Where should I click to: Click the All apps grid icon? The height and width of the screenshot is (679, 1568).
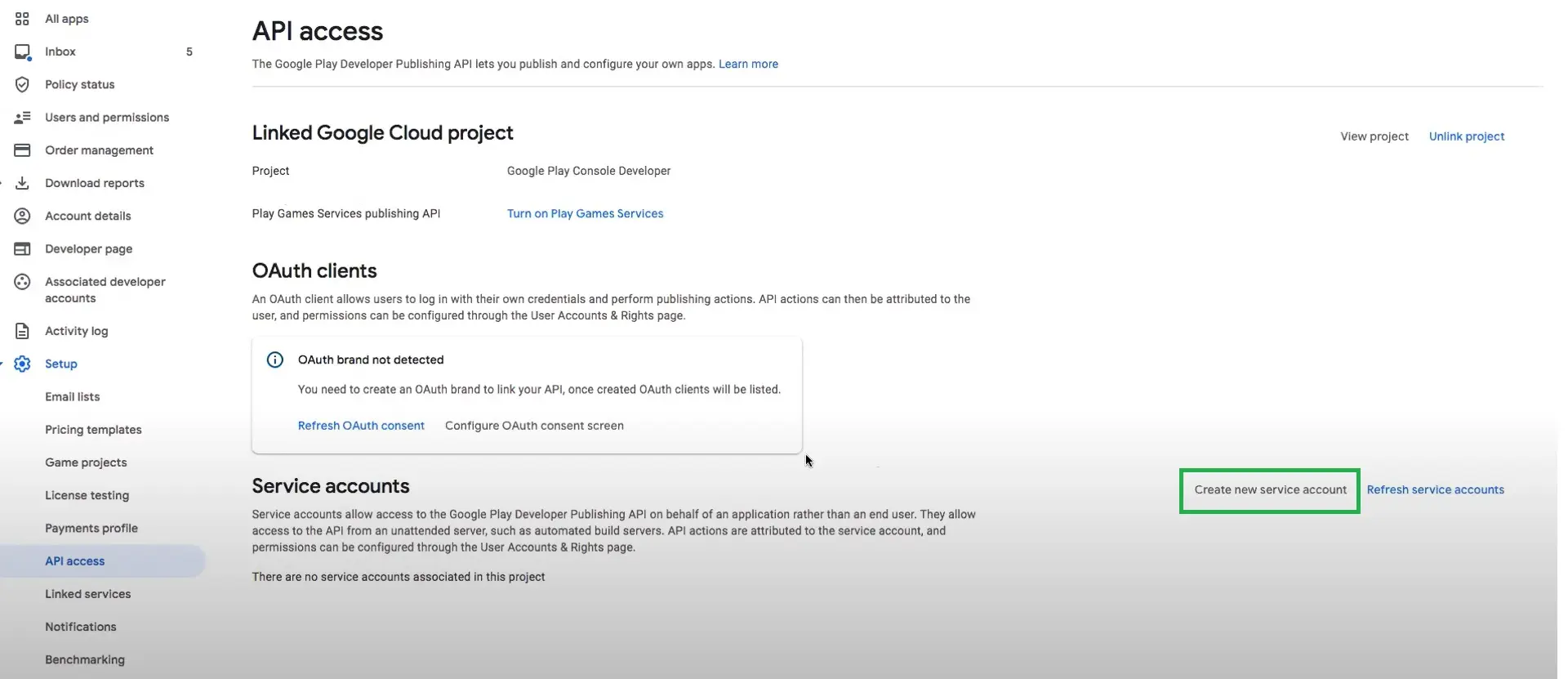coord(22,19)
